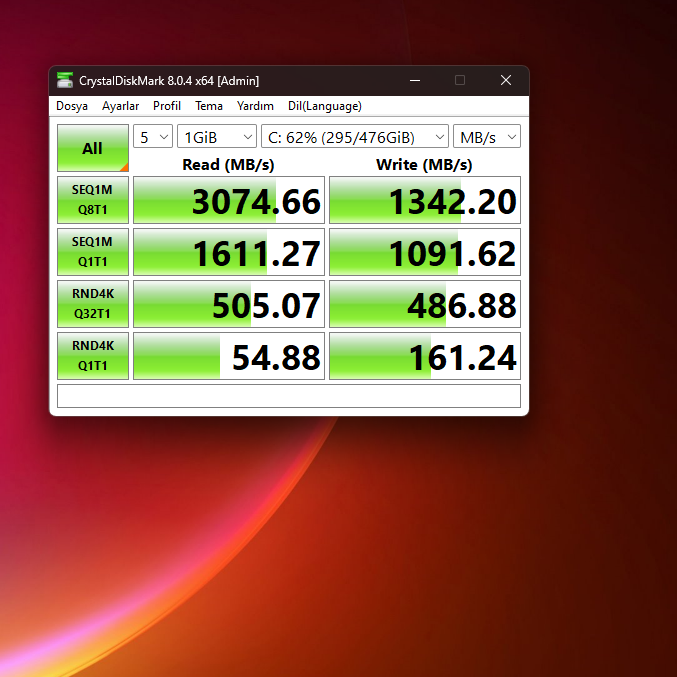The height and width of the screenshot is (677, 677).
Task: Start the RND4K Q32T1 test
Action: pyautogui.click(x=93, y=304)
